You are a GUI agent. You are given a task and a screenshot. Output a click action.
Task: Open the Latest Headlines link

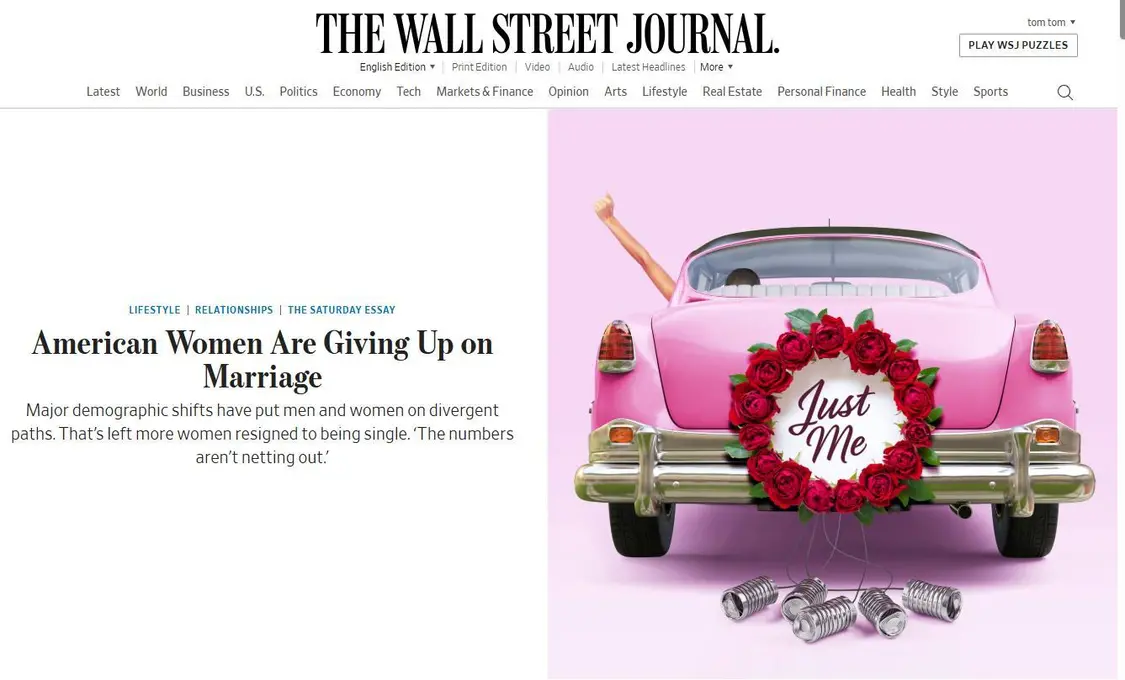(648, 67)
